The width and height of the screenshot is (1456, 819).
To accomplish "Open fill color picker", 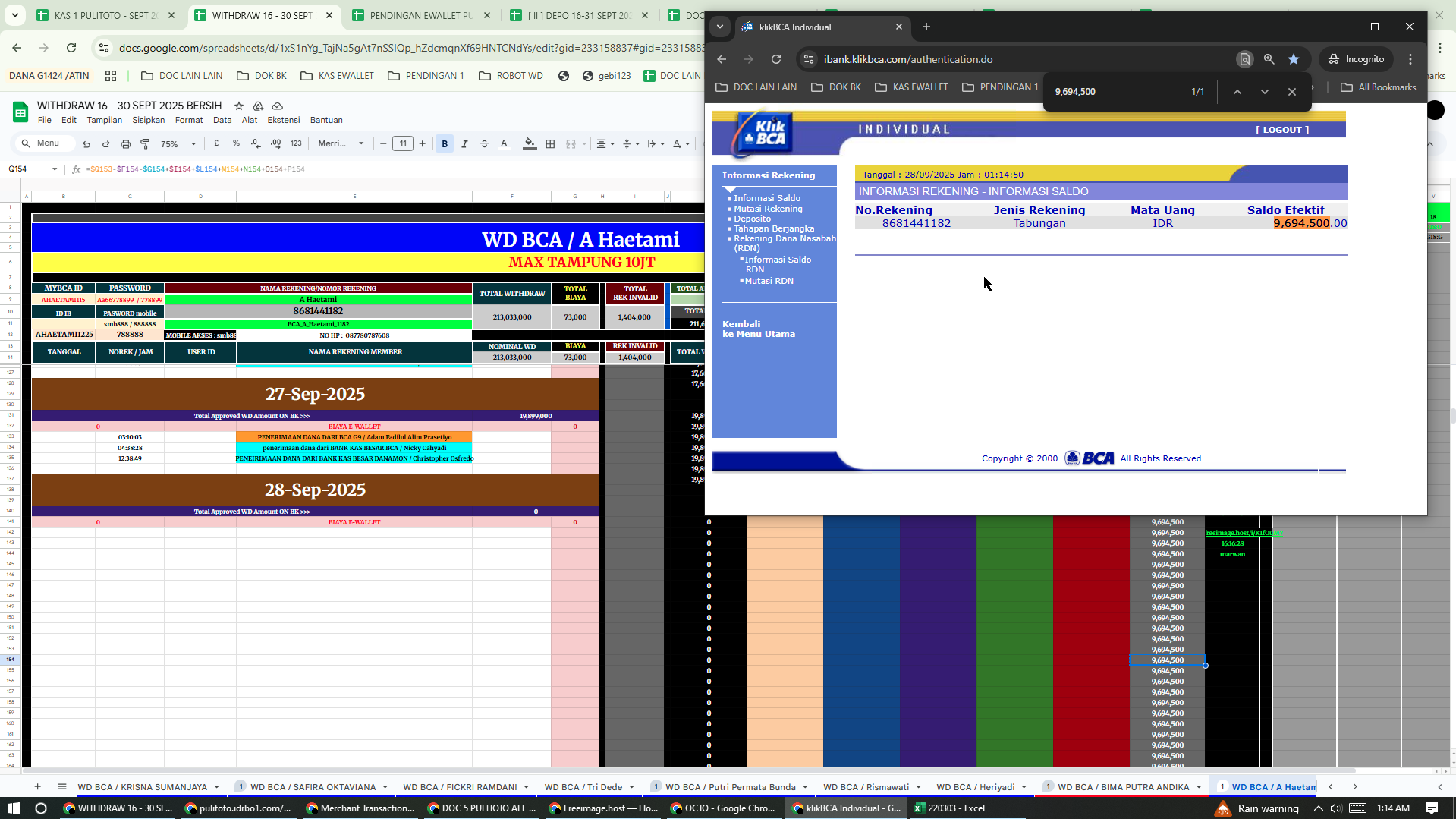I will click(530, 143).
